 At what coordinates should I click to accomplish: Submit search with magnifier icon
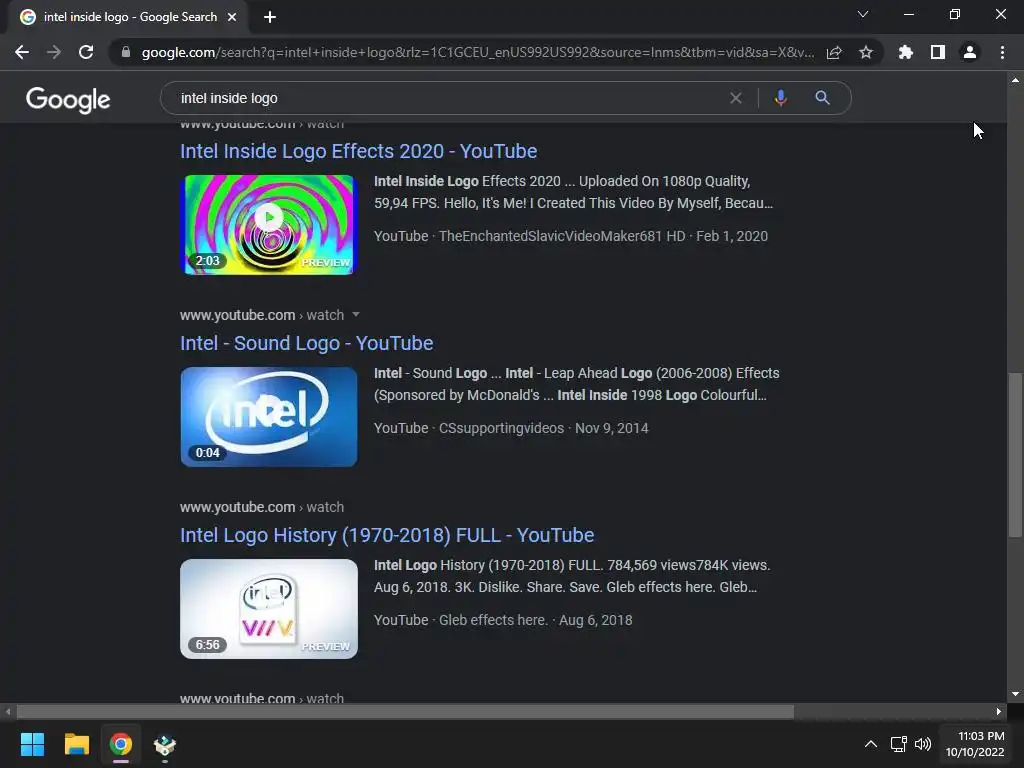[822, 98]
